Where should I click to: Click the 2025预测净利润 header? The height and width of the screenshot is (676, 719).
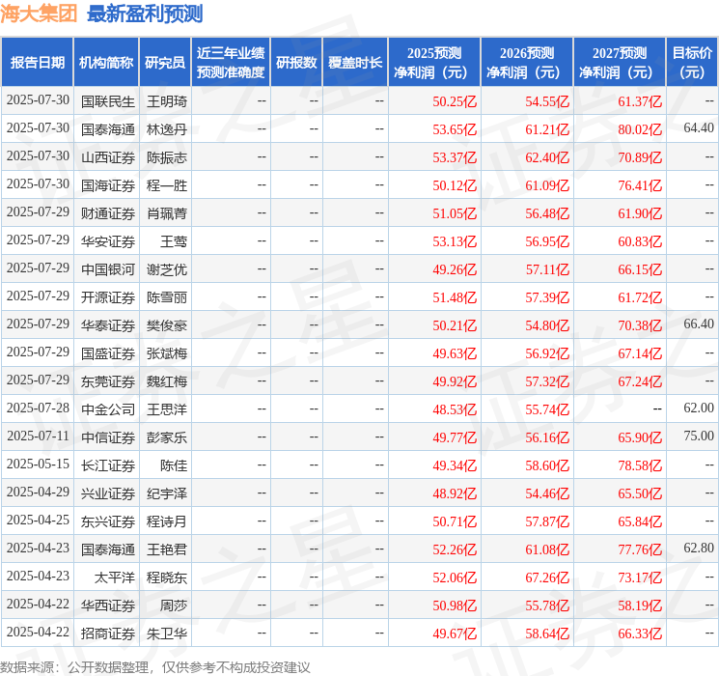(434, 62)
